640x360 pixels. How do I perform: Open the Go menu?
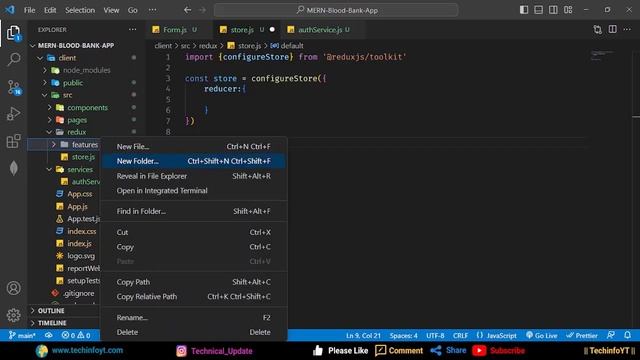(133, 10)
